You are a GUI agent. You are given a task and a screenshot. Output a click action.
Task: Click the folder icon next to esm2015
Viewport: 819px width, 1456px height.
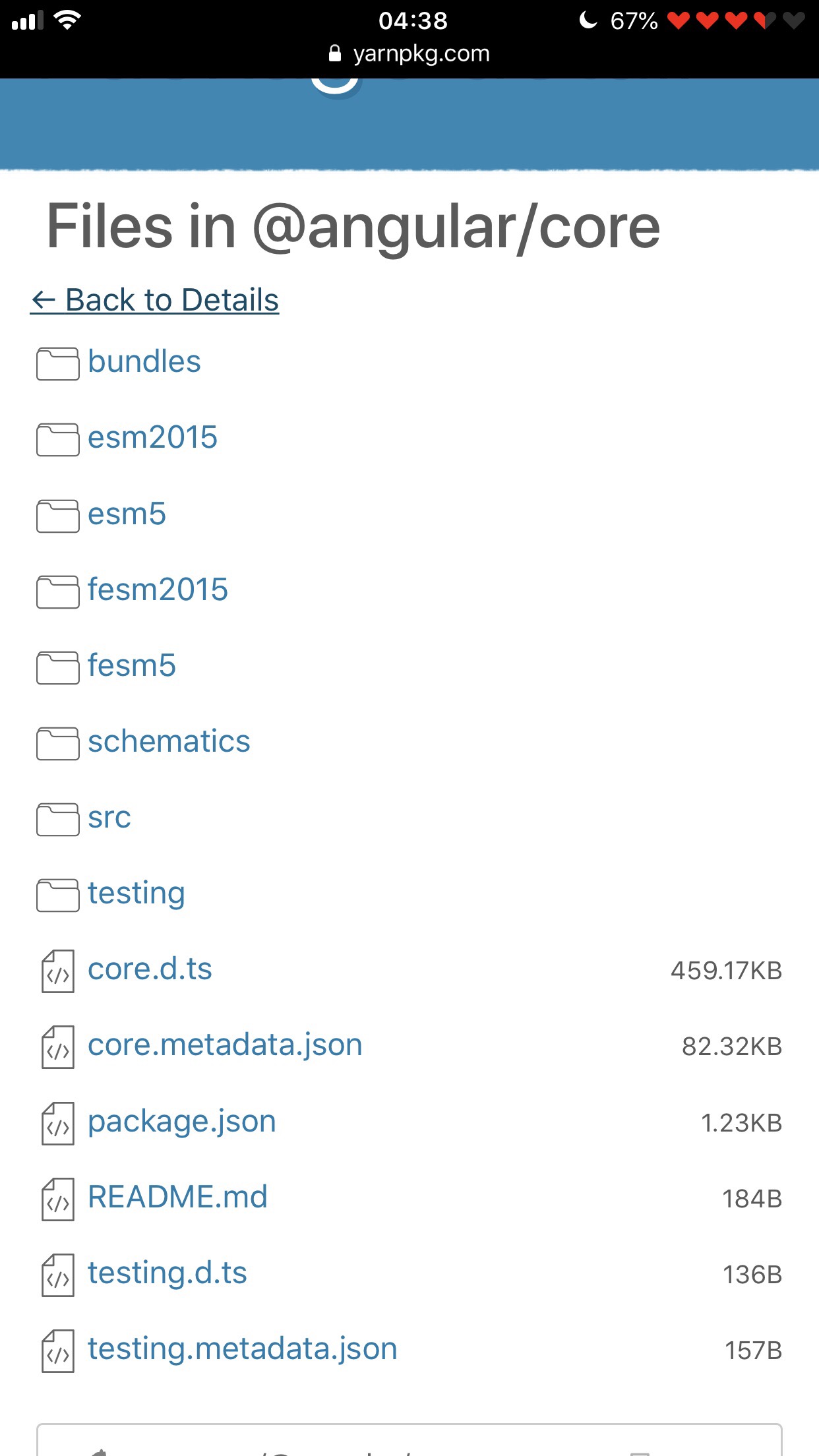point(57,439)
